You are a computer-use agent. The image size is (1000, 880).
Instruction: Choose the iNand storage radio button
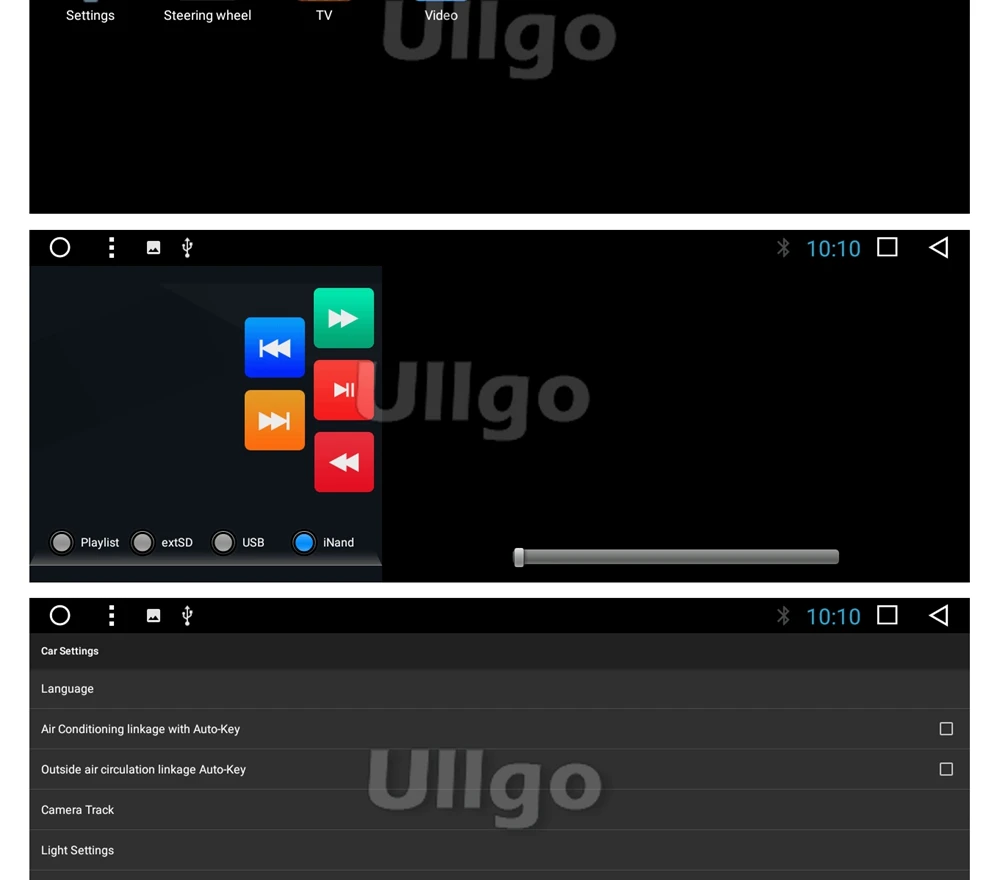point(304,543)
